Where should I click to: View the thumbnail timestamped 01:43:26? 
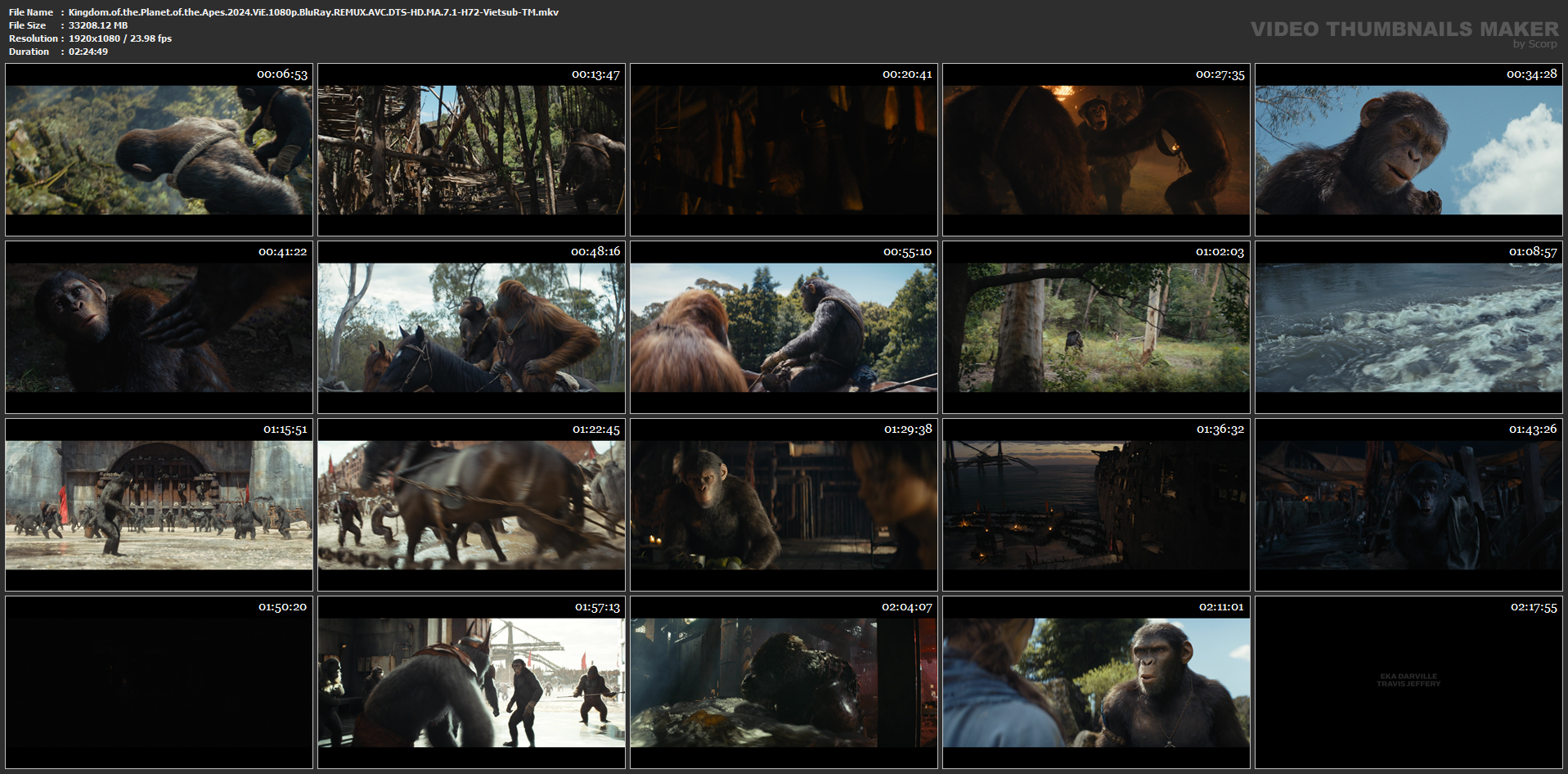point(1409,505)
